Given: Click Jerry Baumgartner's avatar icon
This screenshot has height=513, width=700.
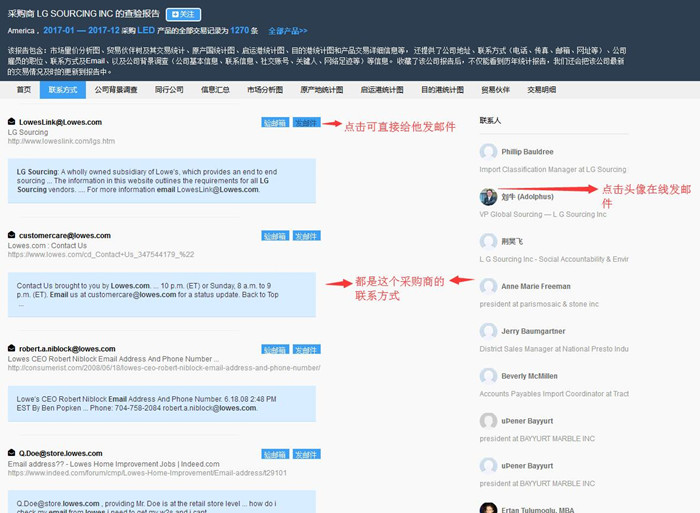Looking at the screenshot, I should pos(488,331).
